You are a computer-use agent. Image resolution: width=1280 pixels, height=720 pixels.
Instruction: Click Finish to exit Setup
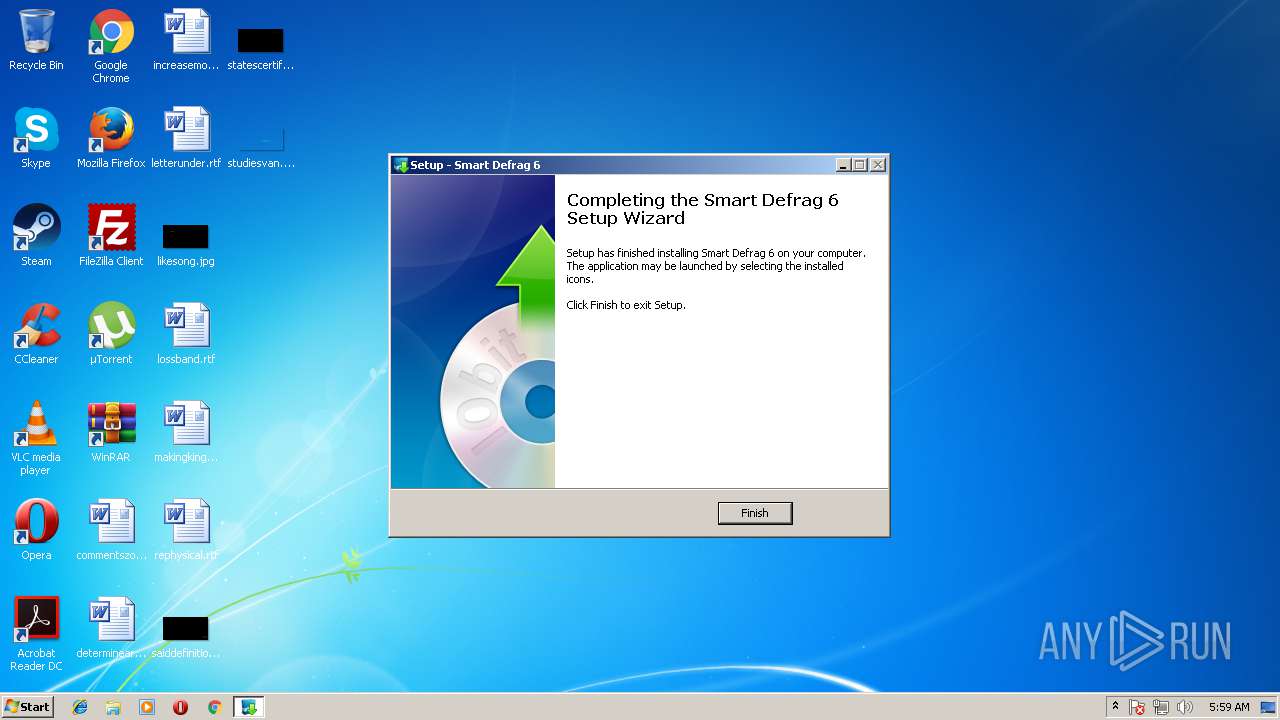(x=755, y=513)
